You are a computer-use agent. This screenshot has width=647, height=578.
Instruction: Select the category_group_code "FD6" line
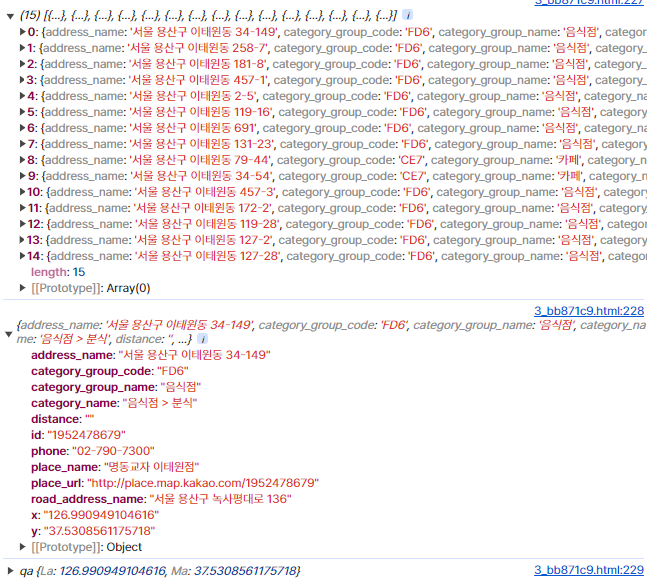(110, 371)
